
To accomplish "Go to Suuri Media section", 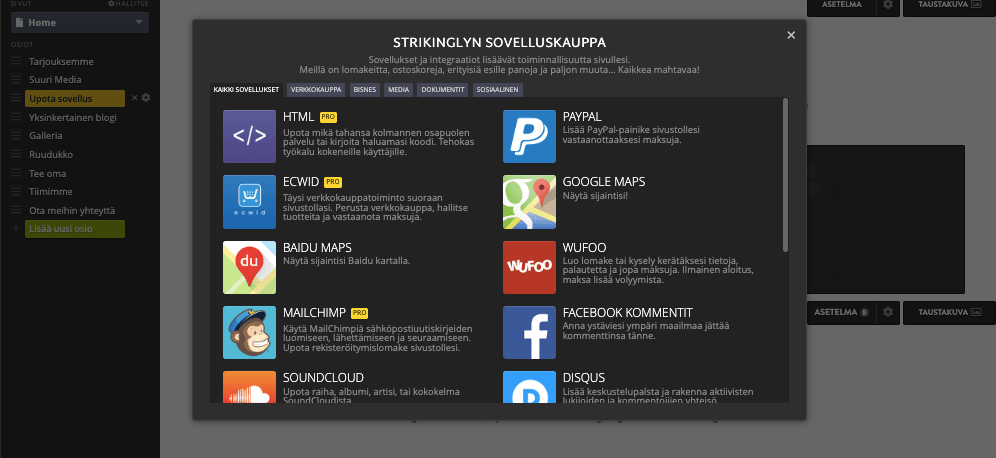I will click(55, 80).
